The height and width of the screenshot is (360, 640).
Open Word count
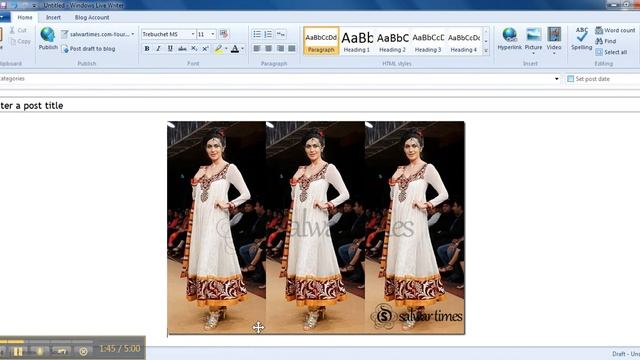pyautogui.click(x=615, y=30)
